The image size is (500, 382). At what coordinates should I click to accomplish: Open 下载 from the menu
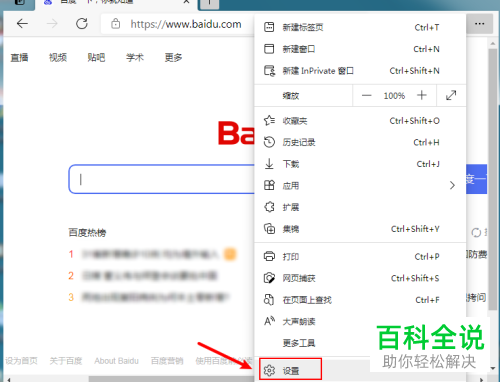pyautogui.click(x=360, y=164)
